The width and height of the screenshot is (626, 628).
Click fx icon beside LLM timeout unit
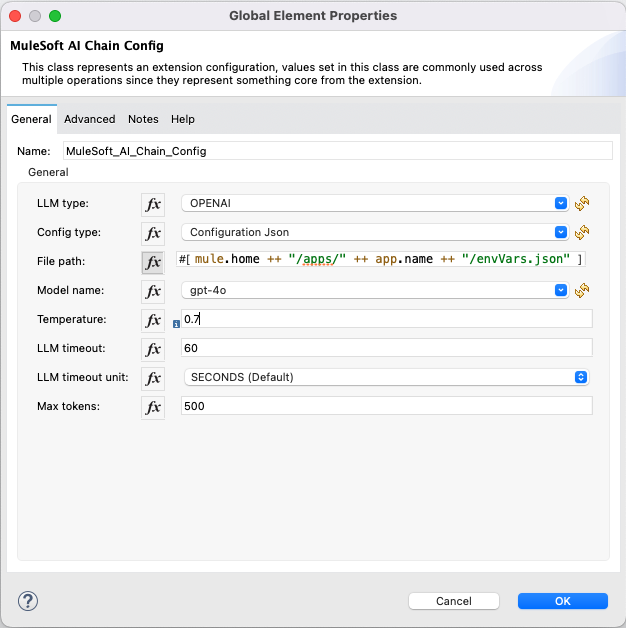tap(153, 378)
